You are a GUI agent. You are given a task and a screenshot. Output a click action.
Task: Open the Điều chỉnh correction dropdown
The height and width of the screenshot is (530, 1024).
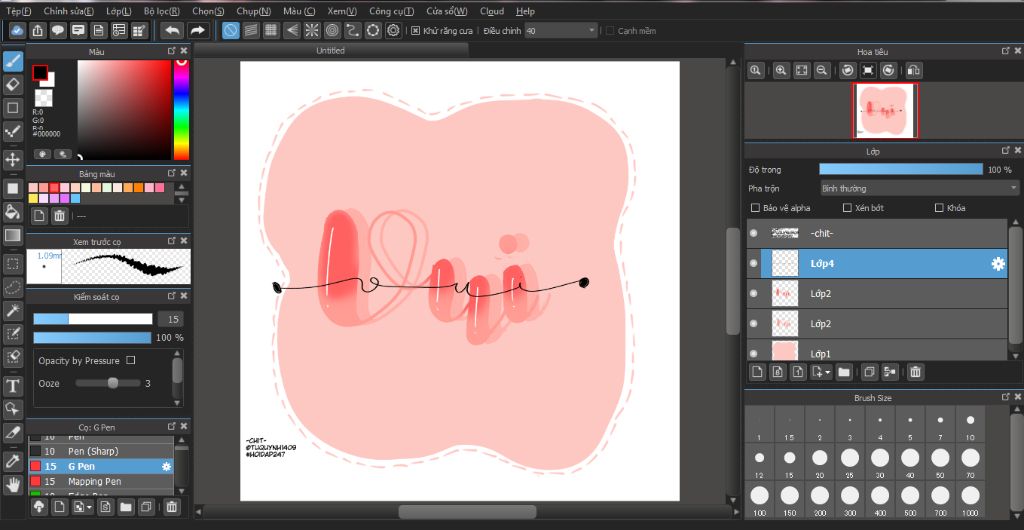(561, 31)
